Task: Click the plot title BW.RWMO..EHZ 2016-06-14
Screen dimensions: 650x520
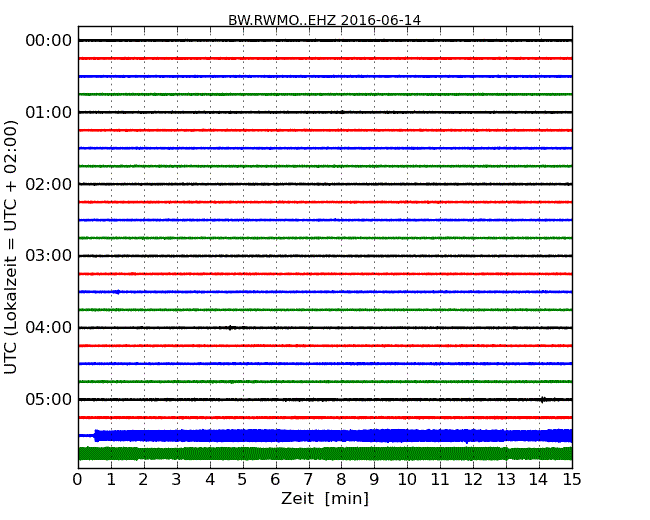Action: (324, 20)
